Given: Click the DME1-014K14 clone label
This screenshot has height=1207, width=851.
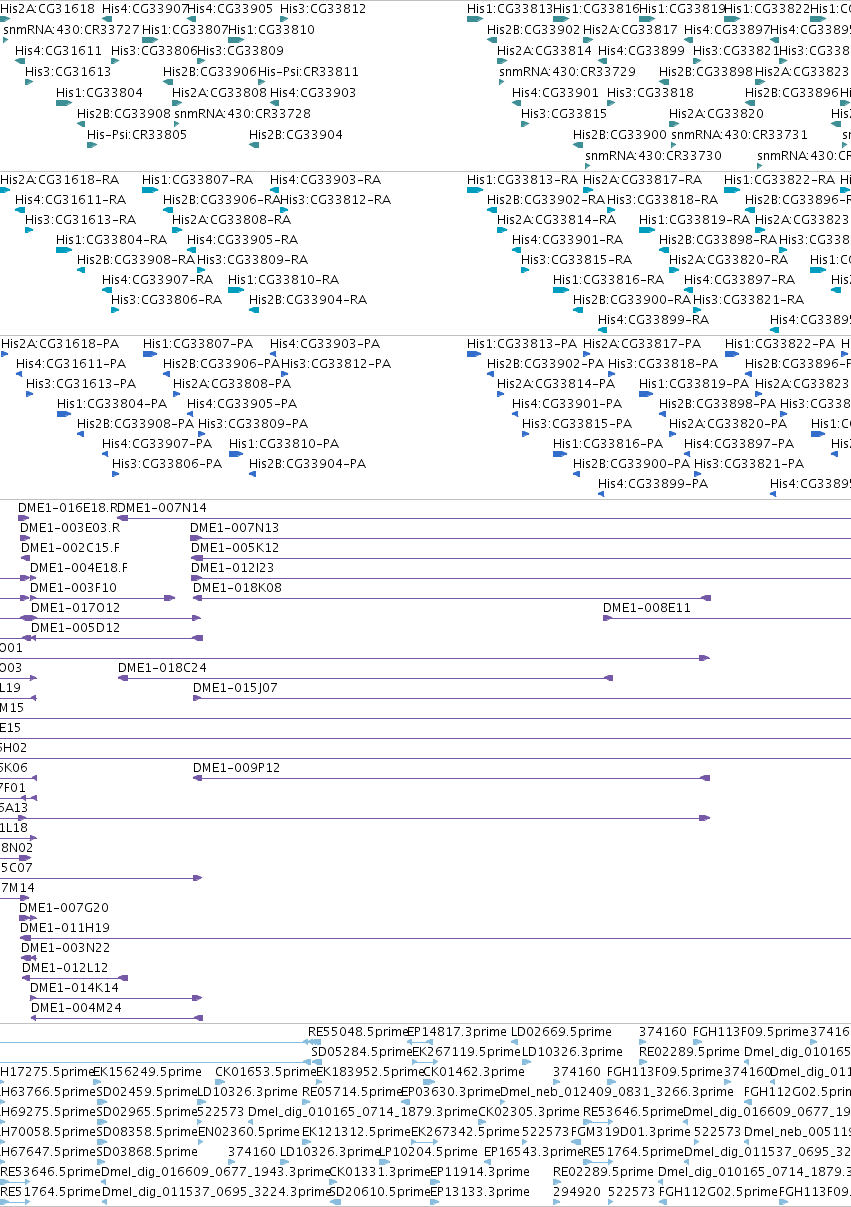Looking at the screenshot, I should coord(75,988).
